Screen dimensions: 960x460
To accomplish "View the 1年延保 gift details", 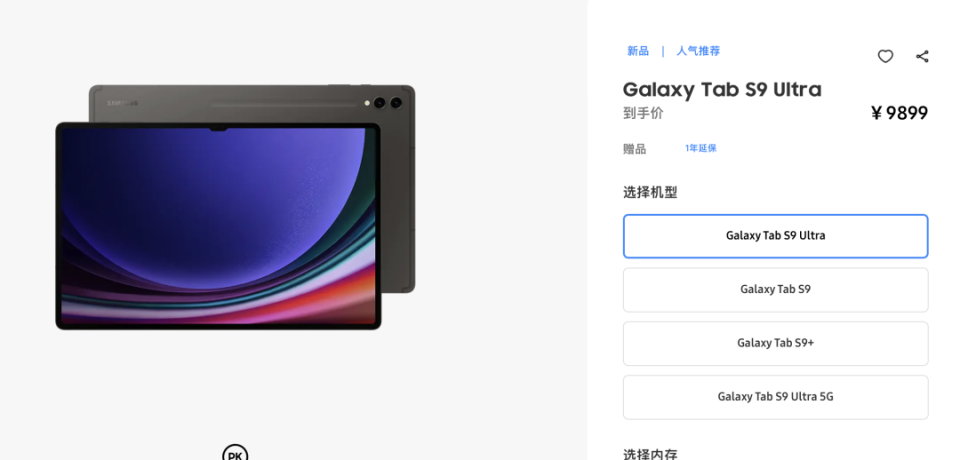I will [700, 148].
